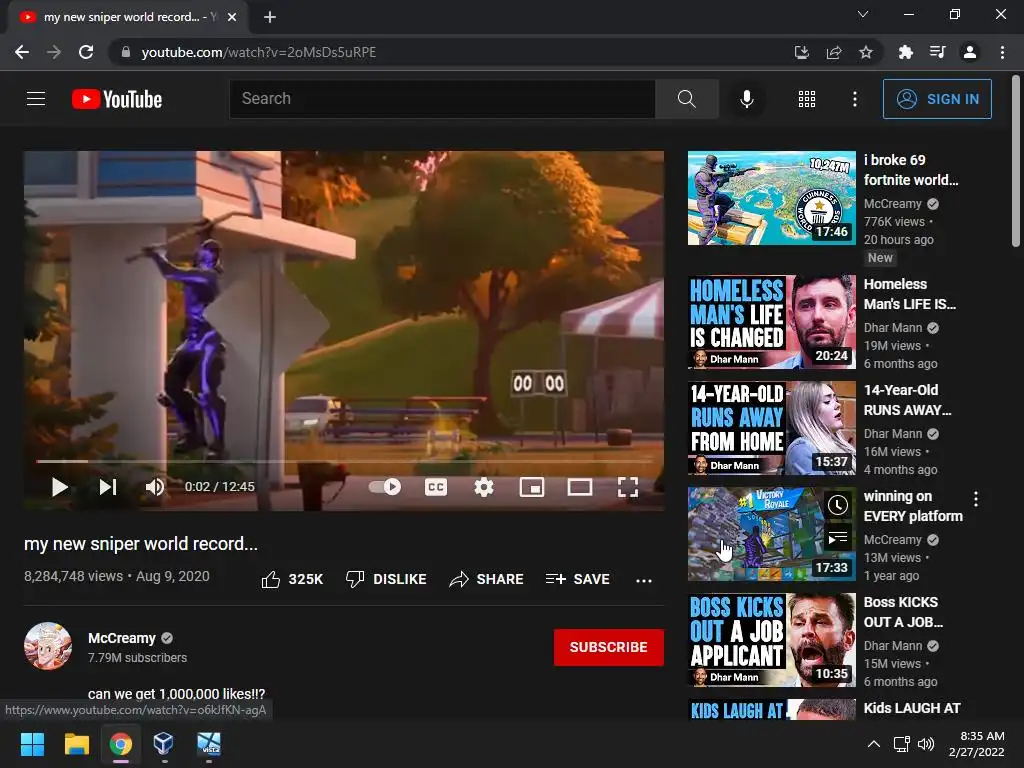Skip to next video

pyautogui.click(x=108, y=487)
